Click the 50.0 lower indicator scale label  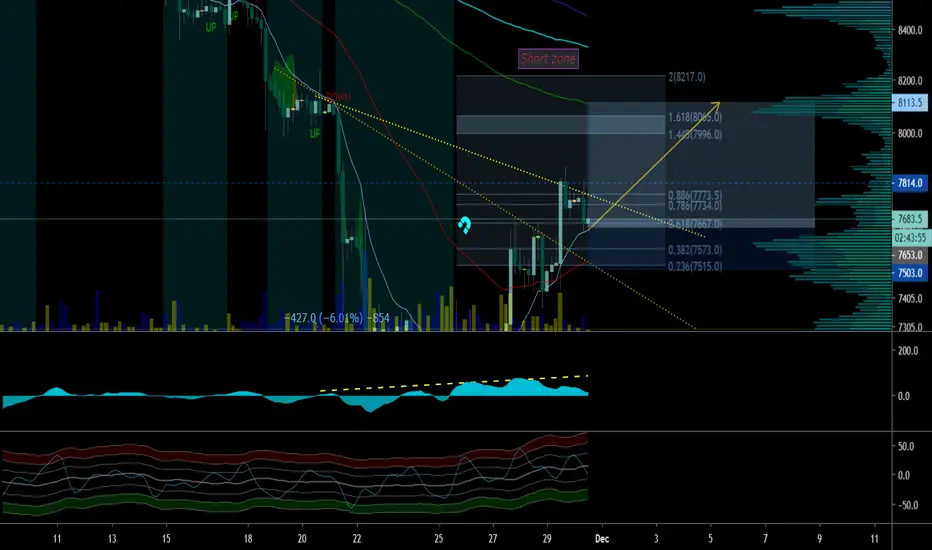coord(906,446)
